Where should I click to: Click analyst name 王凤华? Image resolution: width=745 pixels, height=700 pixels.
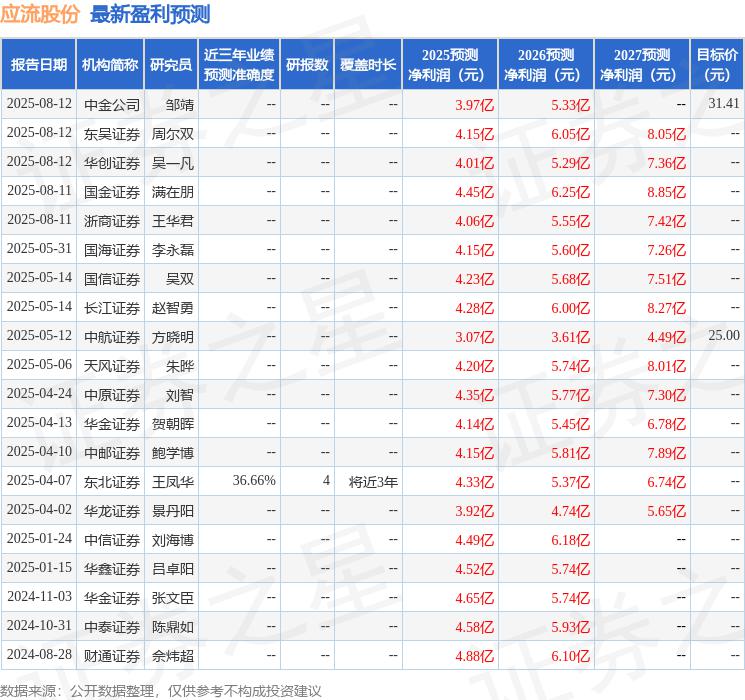pos(172,482)
